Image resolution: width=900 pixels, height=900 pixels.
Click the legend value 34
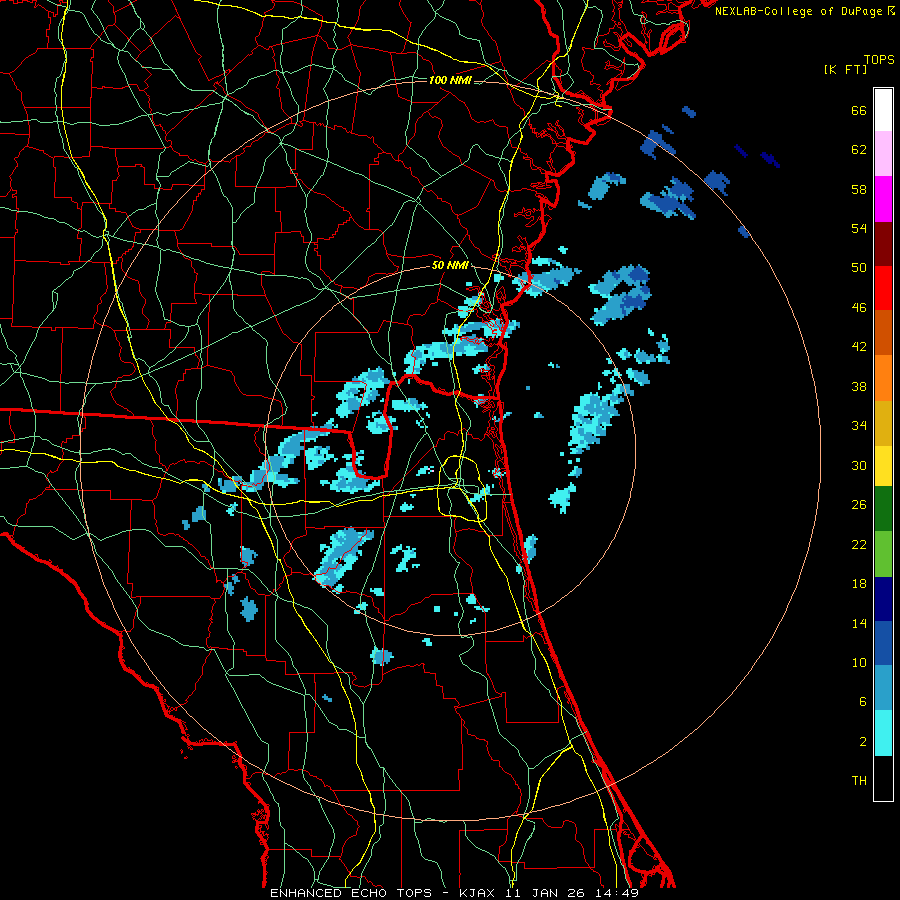point(859,426)
